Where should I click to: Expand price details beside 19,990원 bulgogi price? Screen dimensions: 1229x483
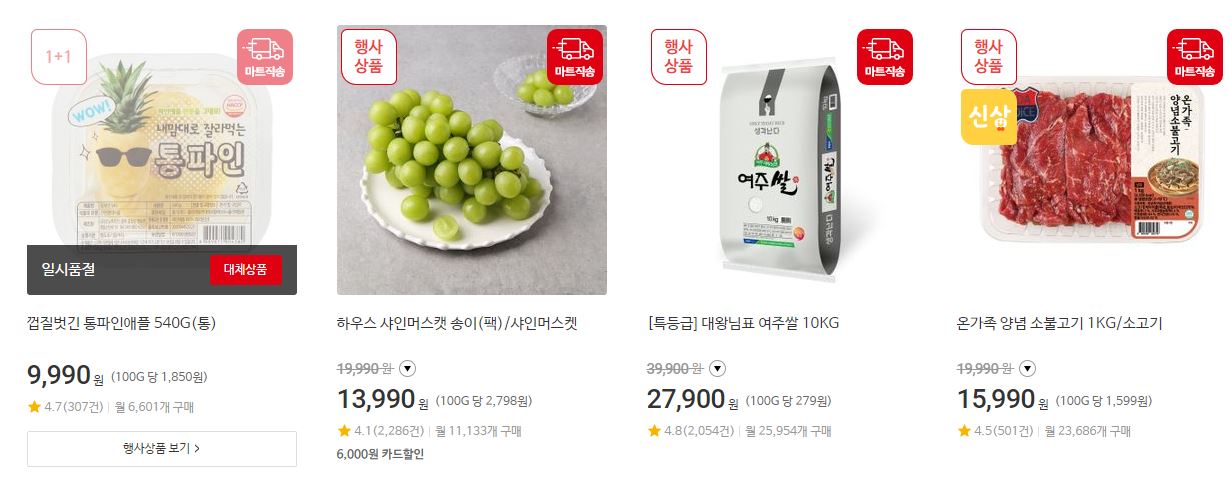(1027, 368)
